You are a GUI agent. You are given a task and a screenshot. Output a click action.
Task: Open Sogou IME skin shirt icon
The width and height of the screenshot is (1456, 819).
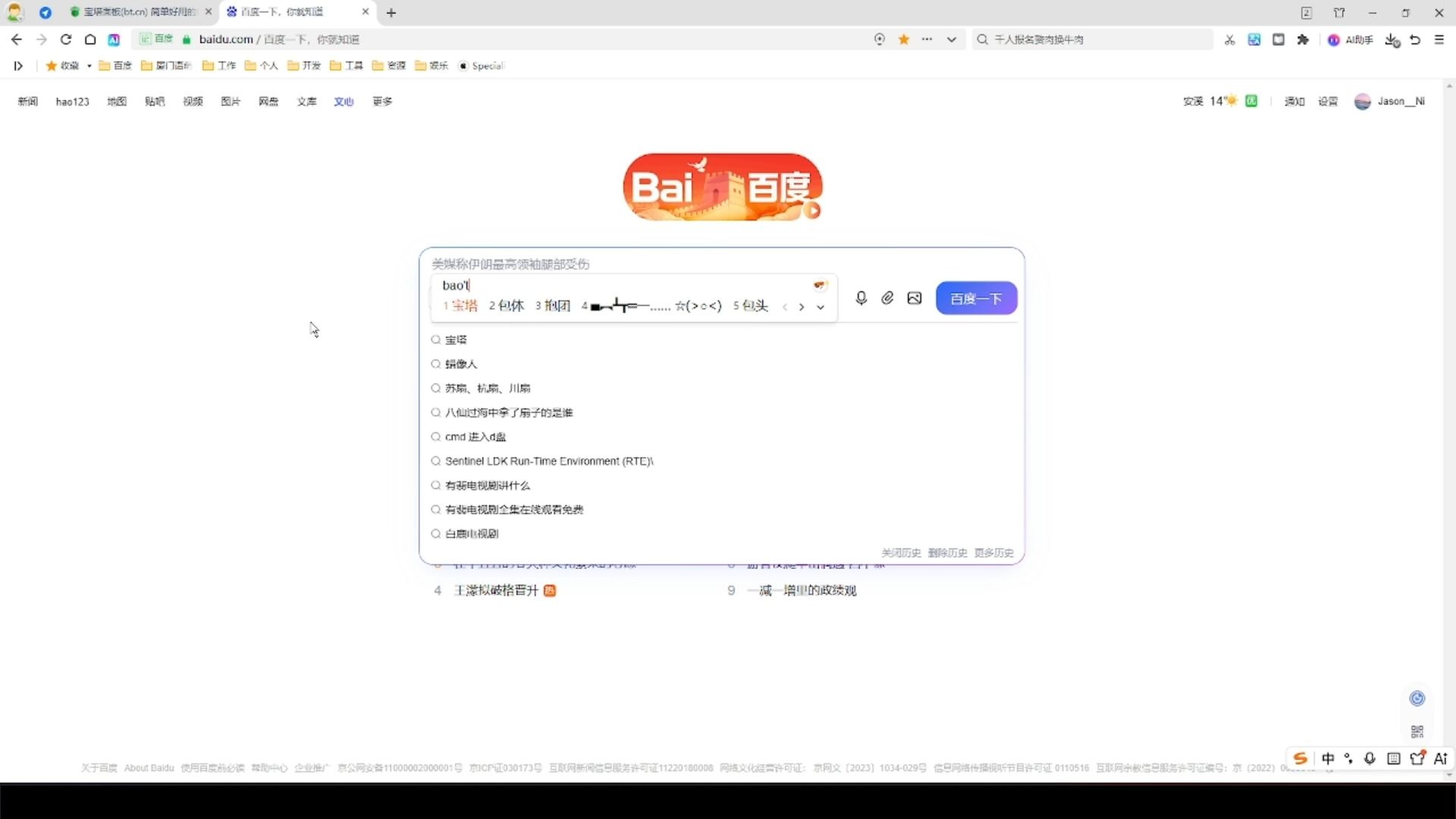pyautogui.click(x=1417, y=758)
